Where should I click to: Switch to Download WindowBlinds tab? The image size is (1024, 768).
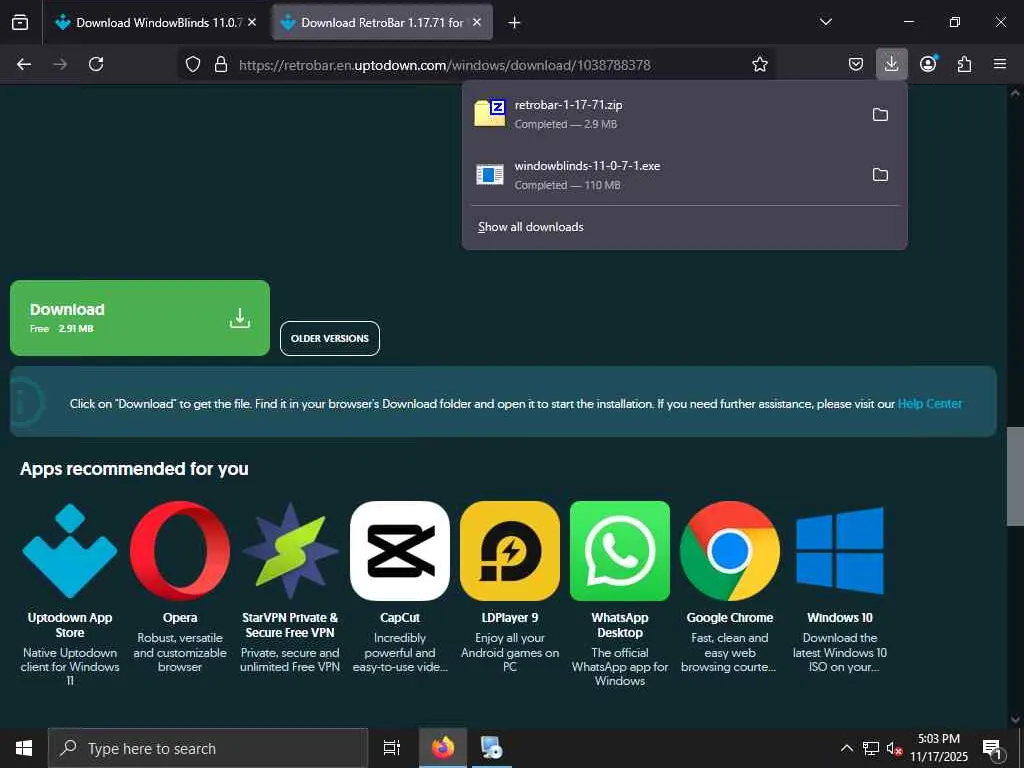[155, 22]
